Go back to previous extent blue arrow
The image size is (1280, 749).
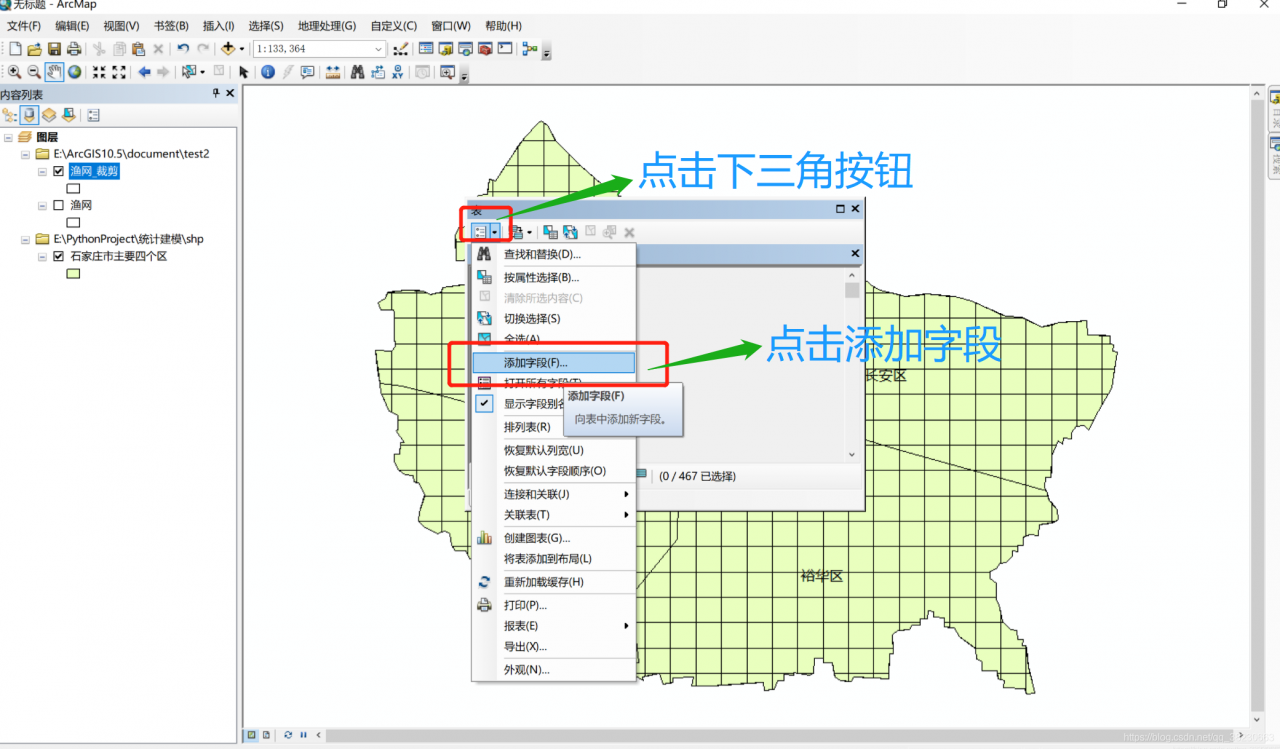[144, 72]
